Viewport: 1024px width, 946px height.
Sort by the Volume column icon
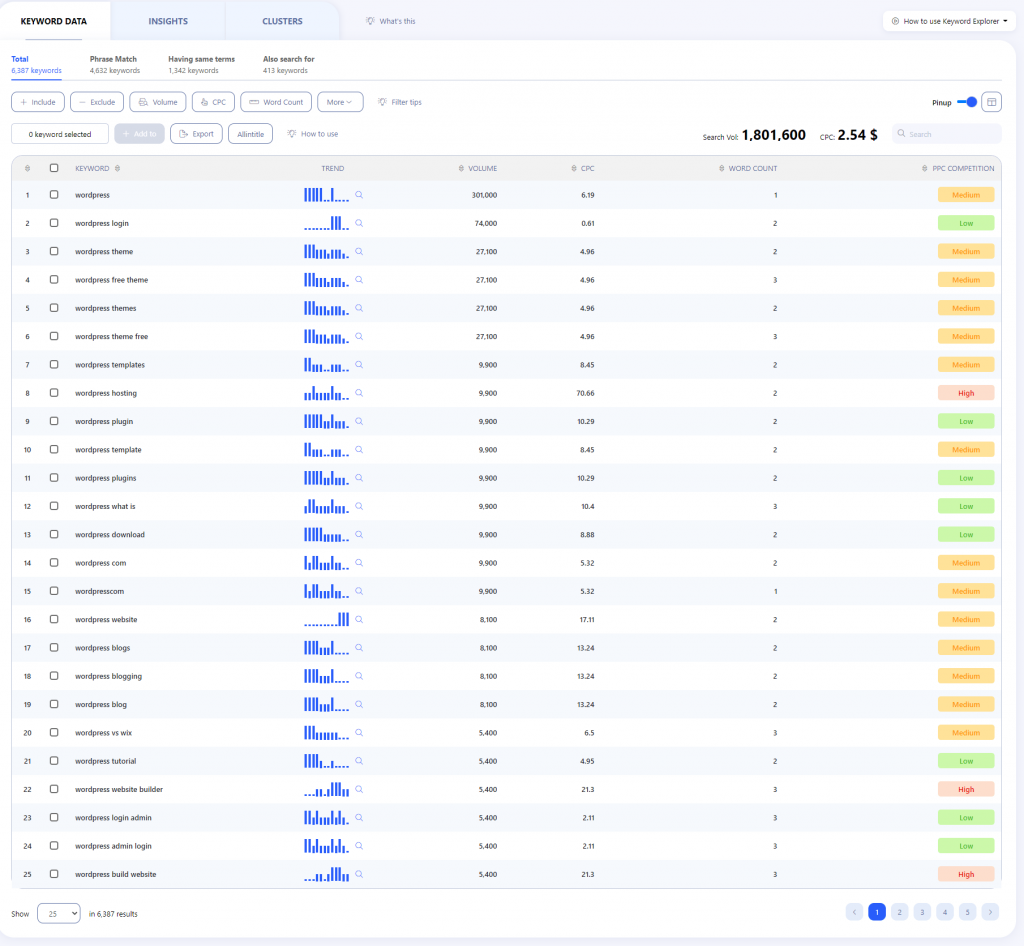point(461,168)
